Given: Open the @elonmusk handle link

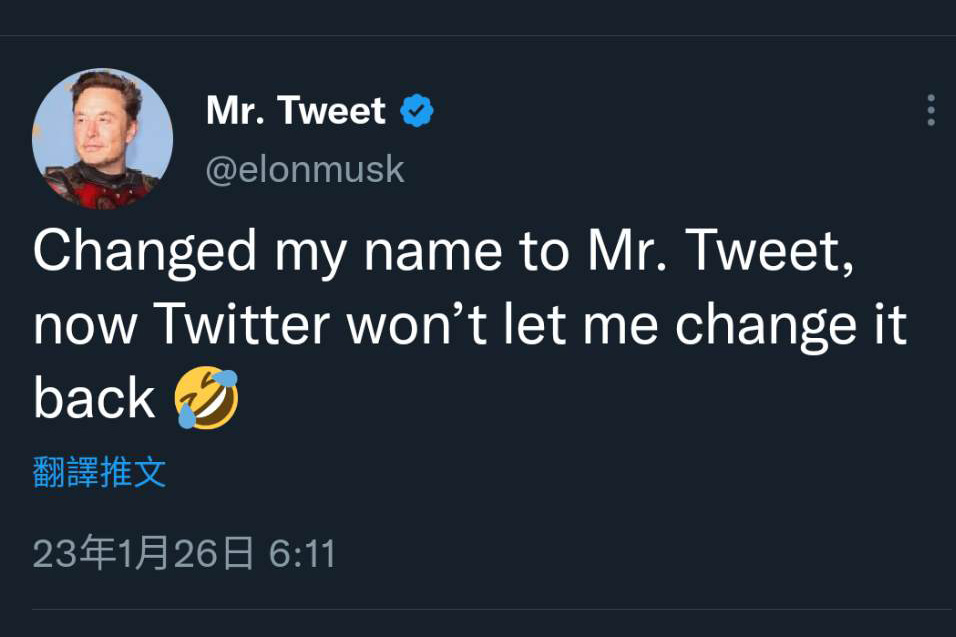Looking at the screenshot, I should click(305, 169).
